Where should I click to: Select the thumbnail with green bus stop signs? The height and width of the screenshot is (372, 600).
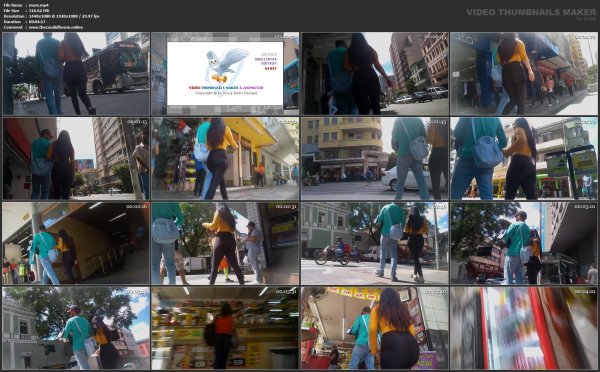pos(524,158)
